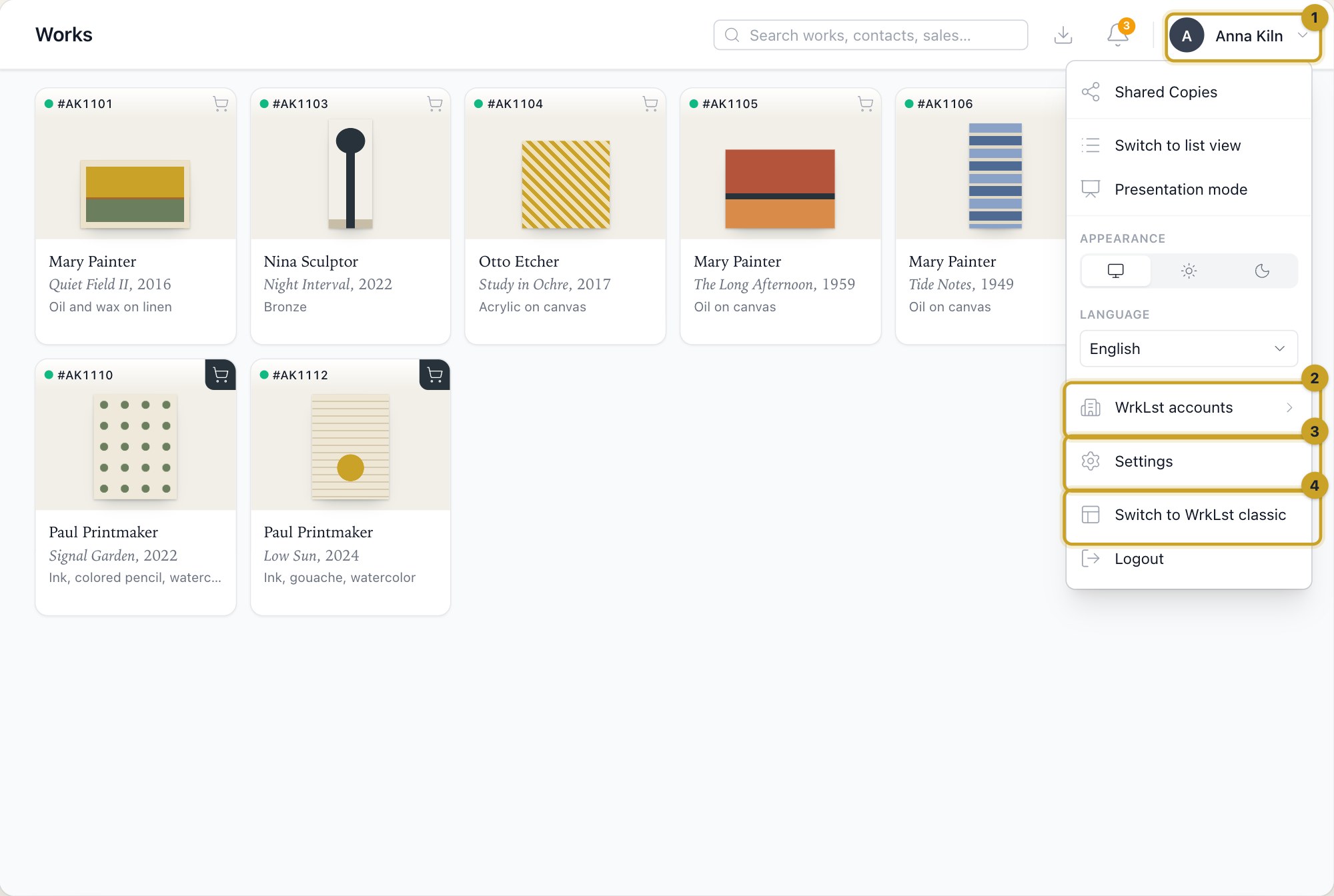1334x896 pixels.
Task: Open Settings from menu
Action: pyautogui.click(x=1189, y=461)
